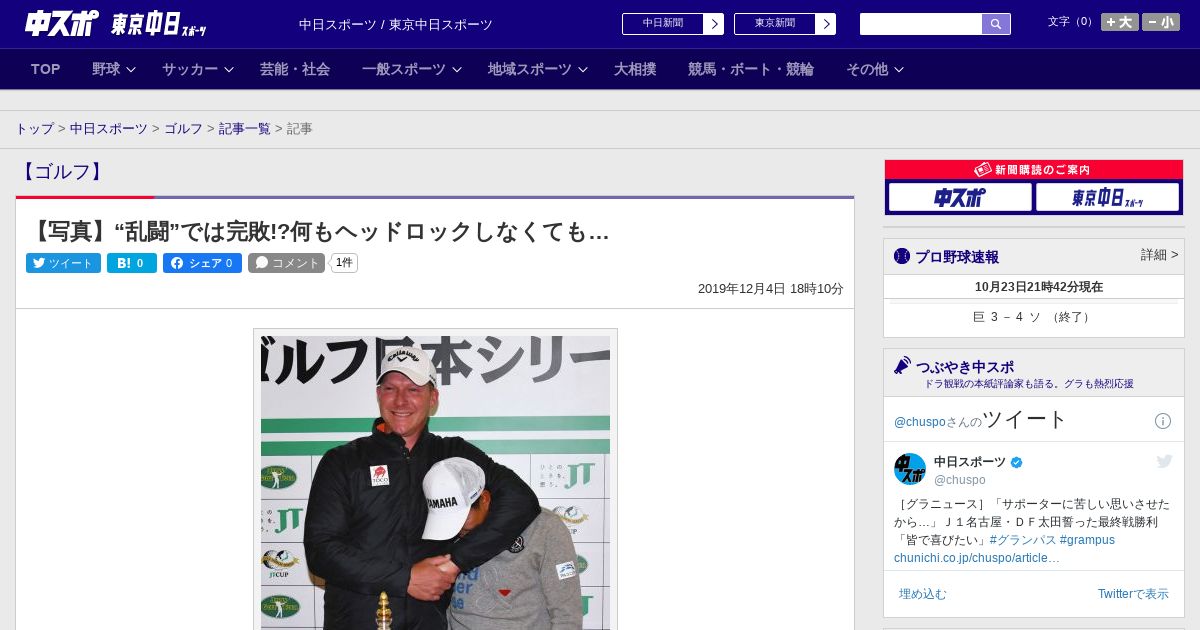
Task: Go to ゴルフ in the breadcrumb
Action: coord(183,129)
